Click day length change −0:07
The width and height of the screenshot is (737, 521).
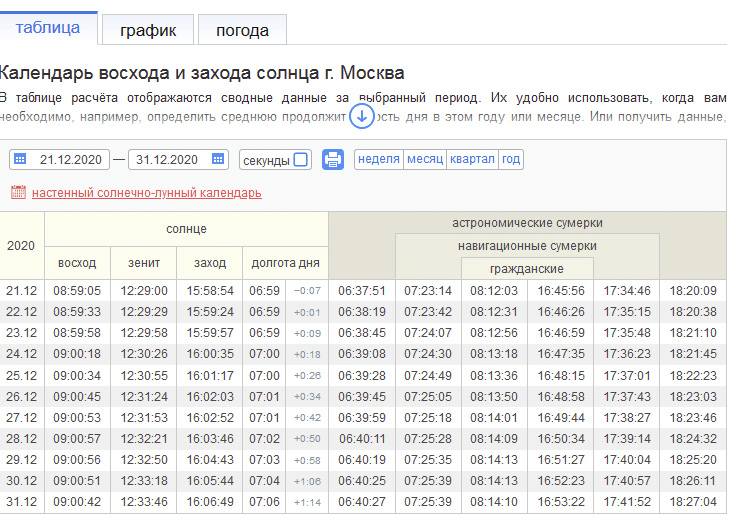pos(307,291)
